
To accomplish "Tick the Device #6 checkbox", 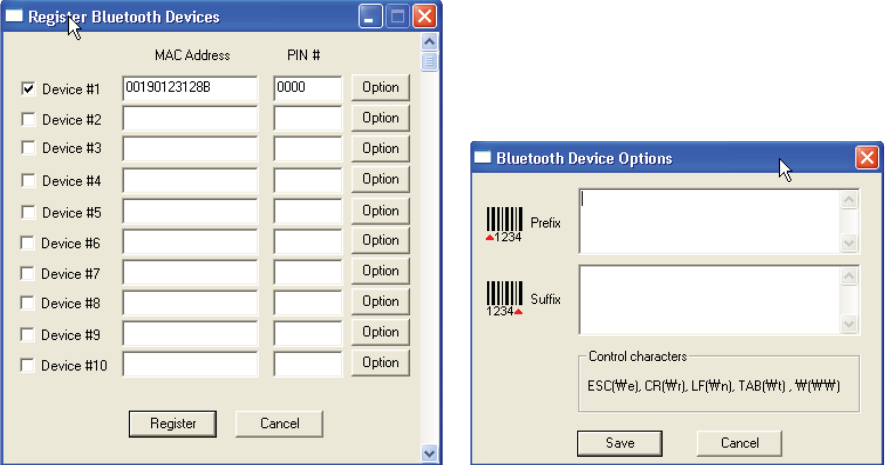I will (27, 243).
